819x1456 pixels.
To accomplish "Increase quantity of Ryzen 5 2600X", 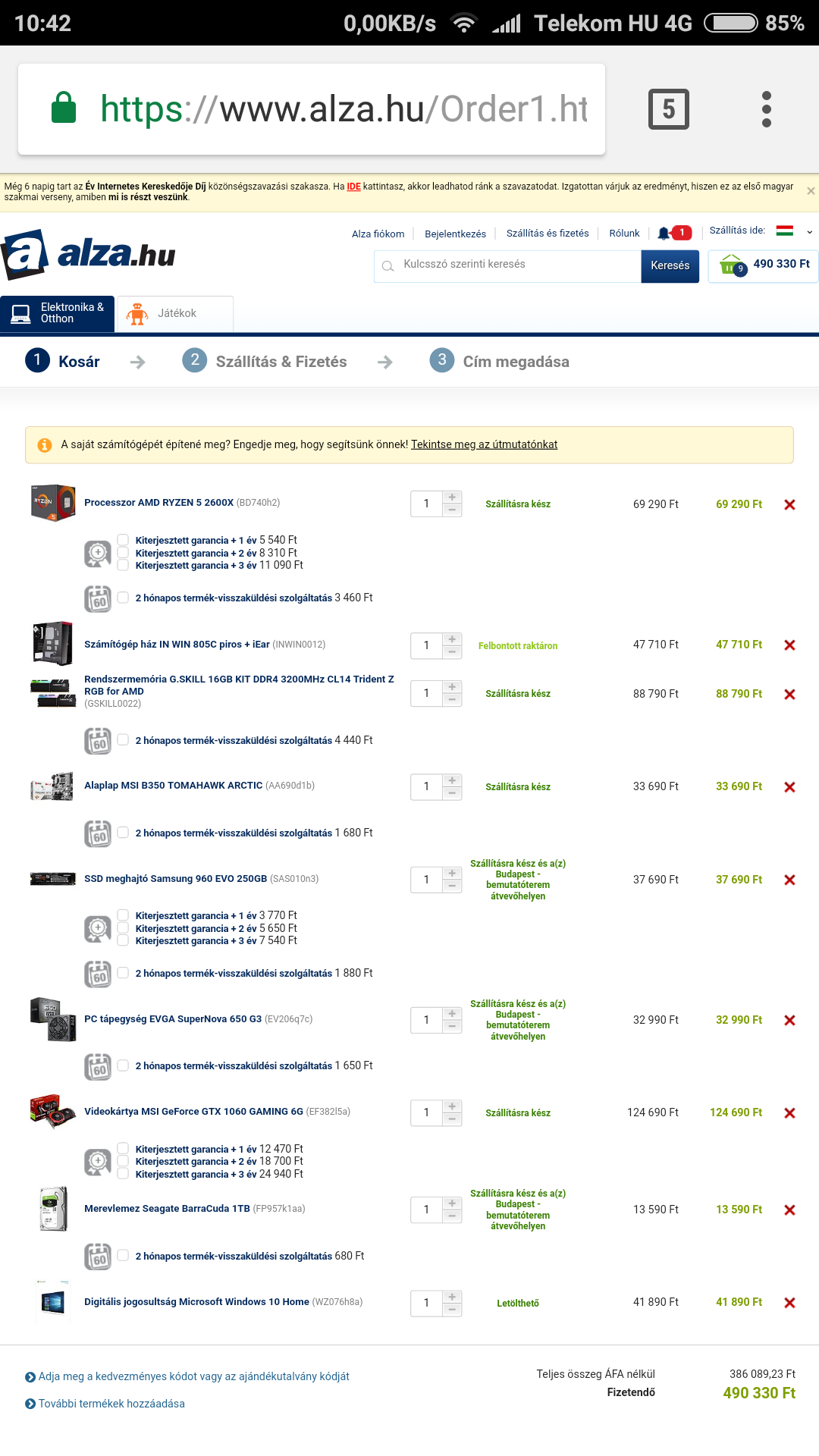I will pyautogui.click(x=452, y=497).
